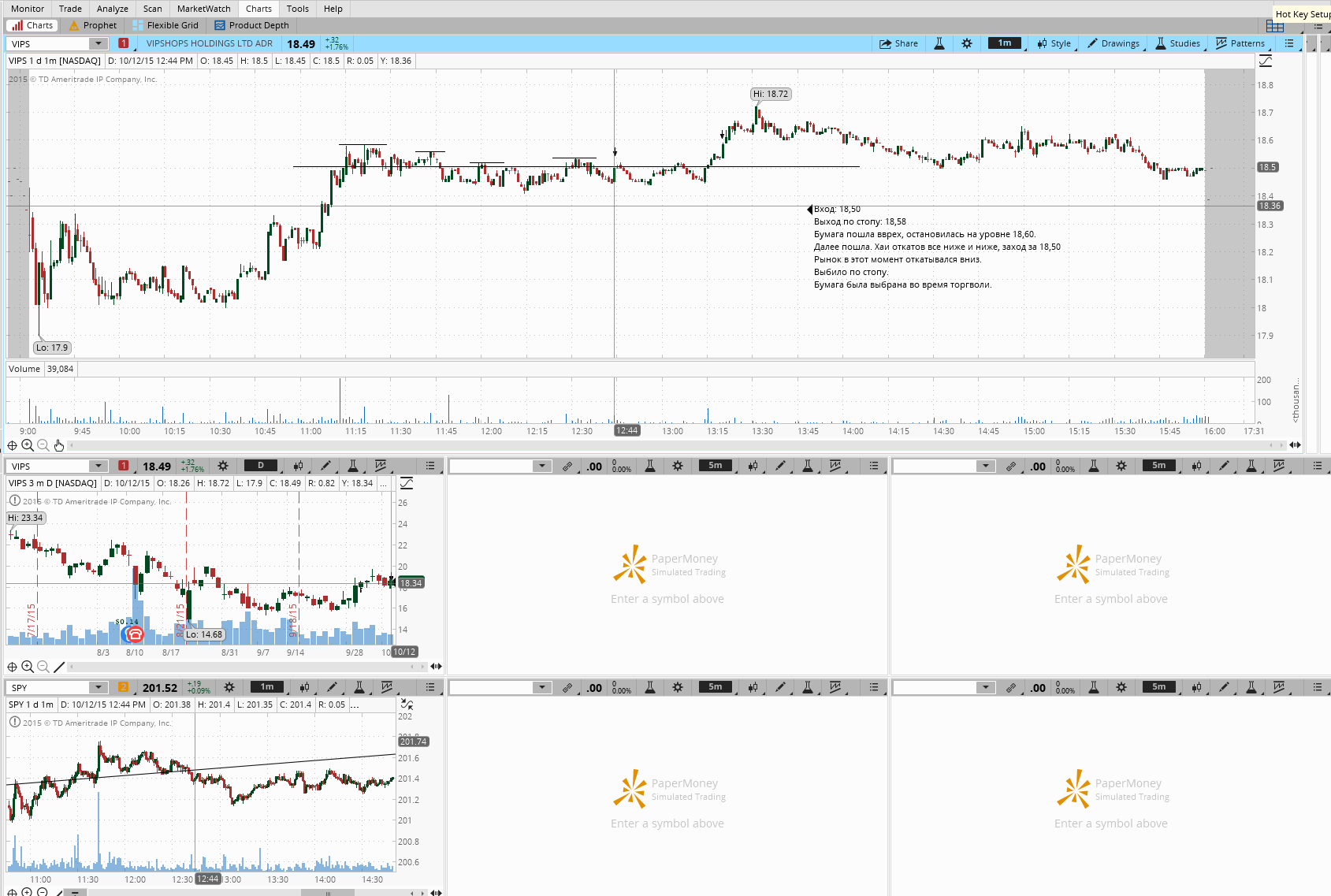Expand SPY symbol dropdown in bottom-left chart
This screenshot has width=1331, height=896.
[98, 688]
